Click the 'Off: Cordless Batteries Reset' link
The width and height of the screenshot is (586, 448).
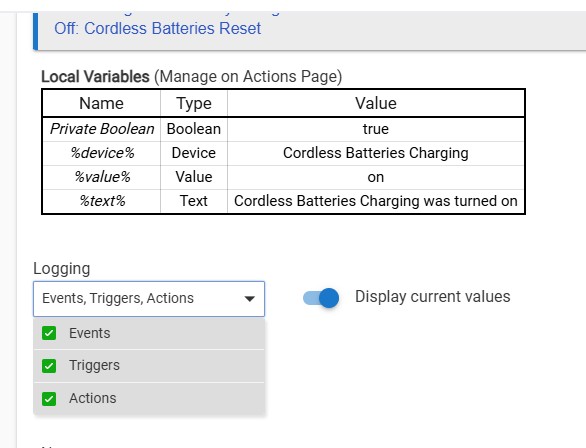pos(157,29)
